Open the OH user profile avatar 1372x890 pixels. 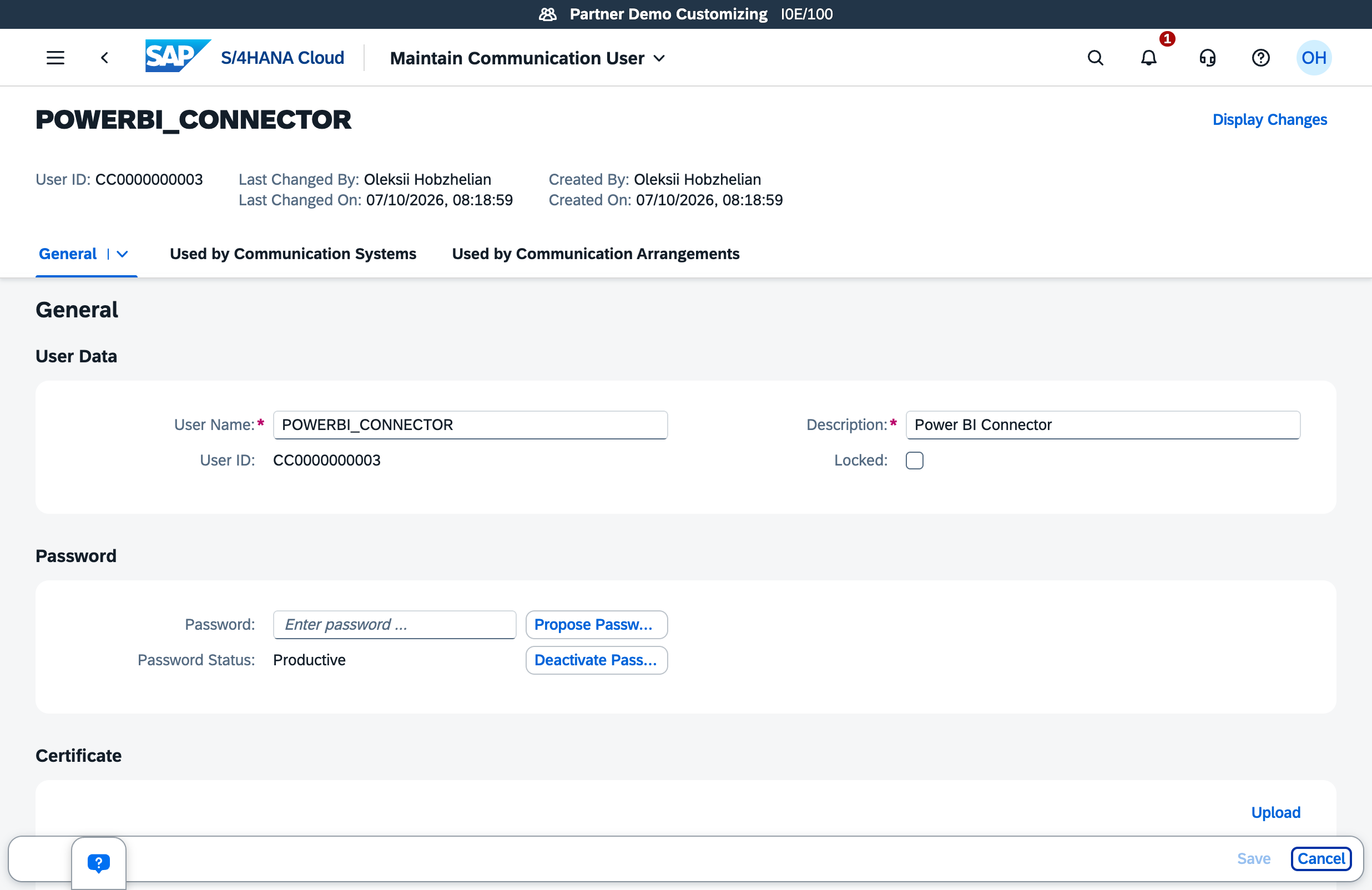click(1314, 58)
